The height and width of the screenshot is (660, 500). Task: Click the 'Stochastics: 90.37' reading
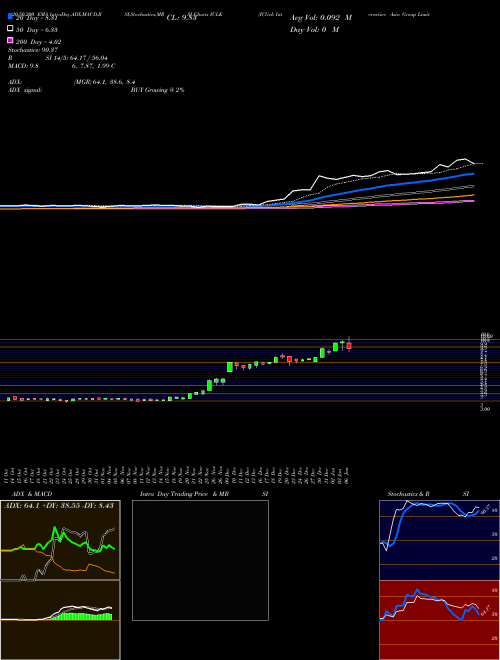tap(33, 50)
